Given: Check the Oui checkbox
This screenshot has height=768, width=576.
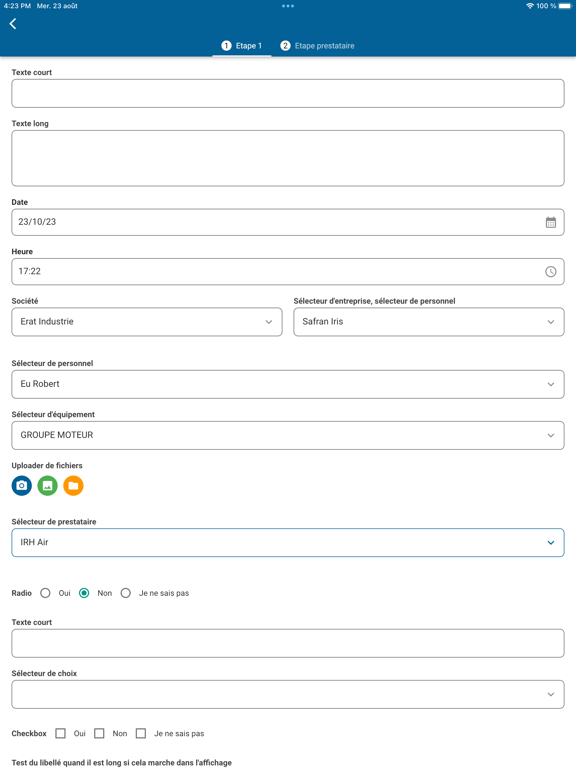Looking at the screenshot, I should [60, 733].
